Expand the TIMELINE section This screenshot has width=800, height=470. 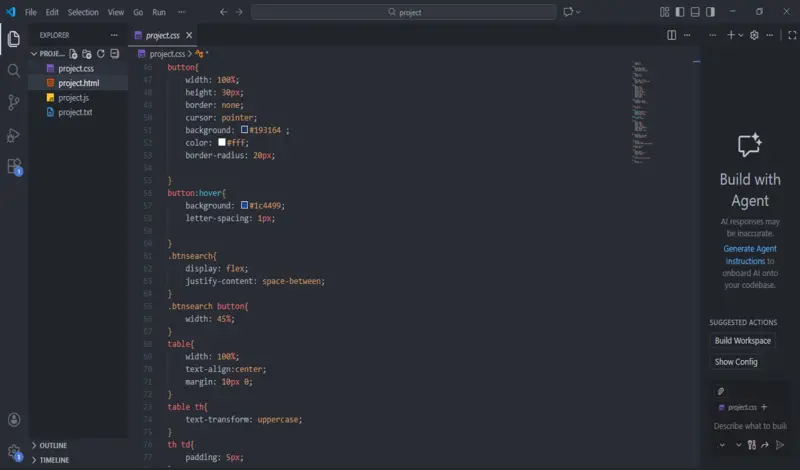pos(34,460)
